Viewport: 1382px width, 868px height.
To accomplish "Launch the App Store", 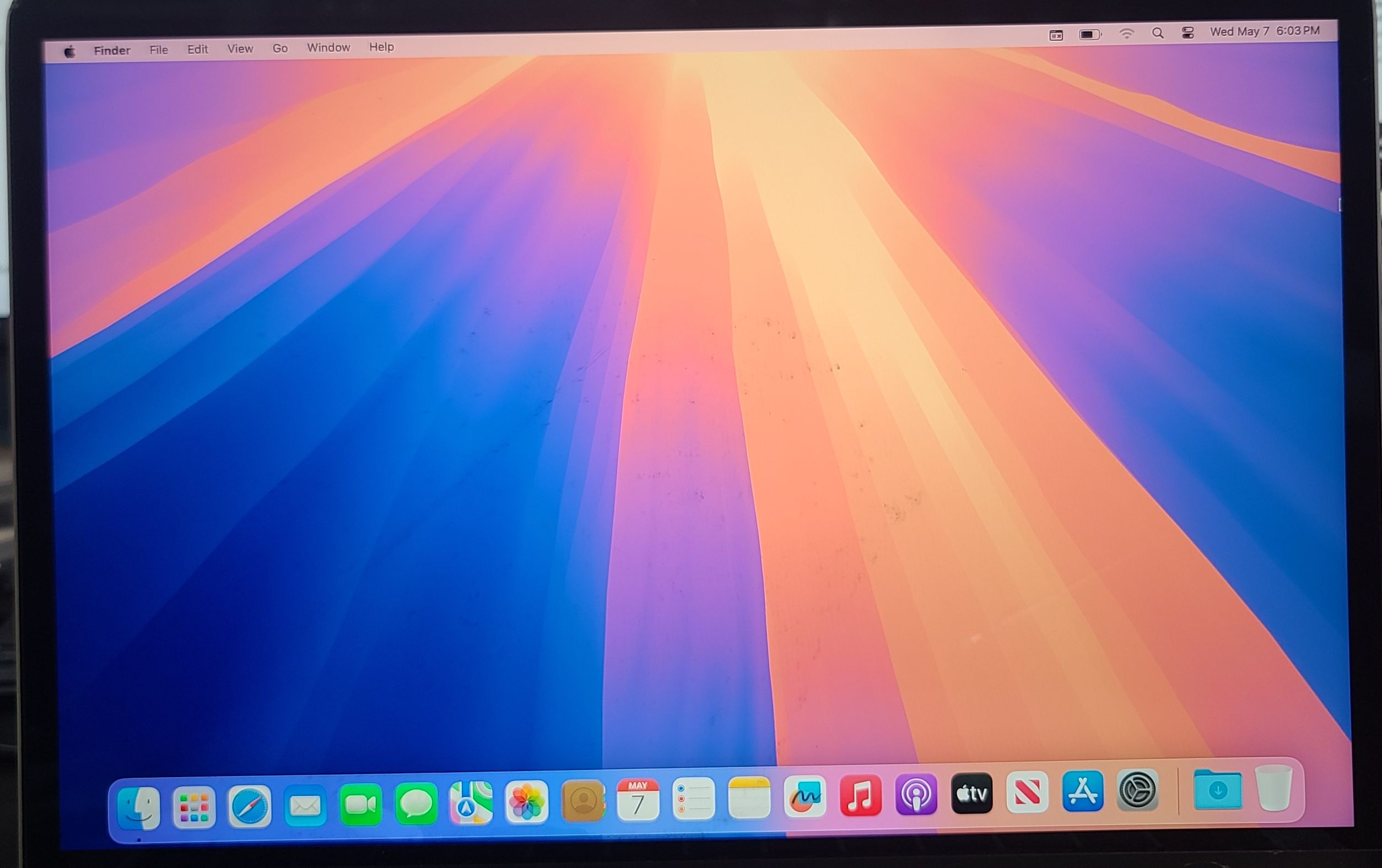I will click(1082, 791).
